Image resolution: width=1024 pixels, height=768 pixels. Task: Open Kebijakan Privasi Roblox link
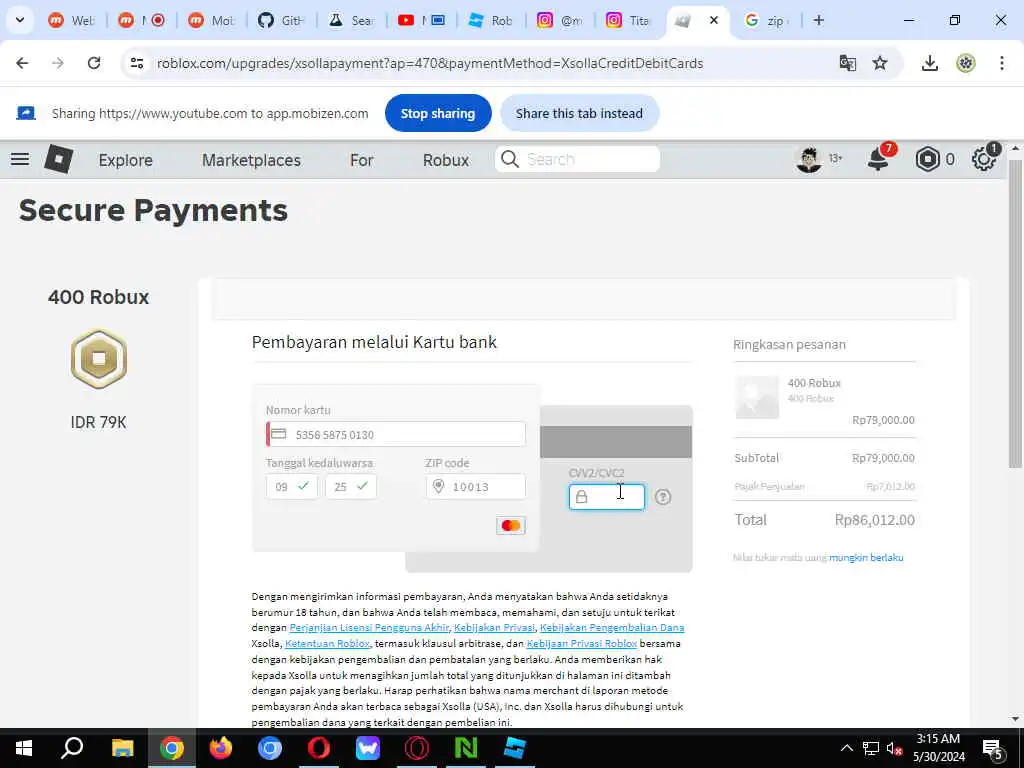click(581, 643)
